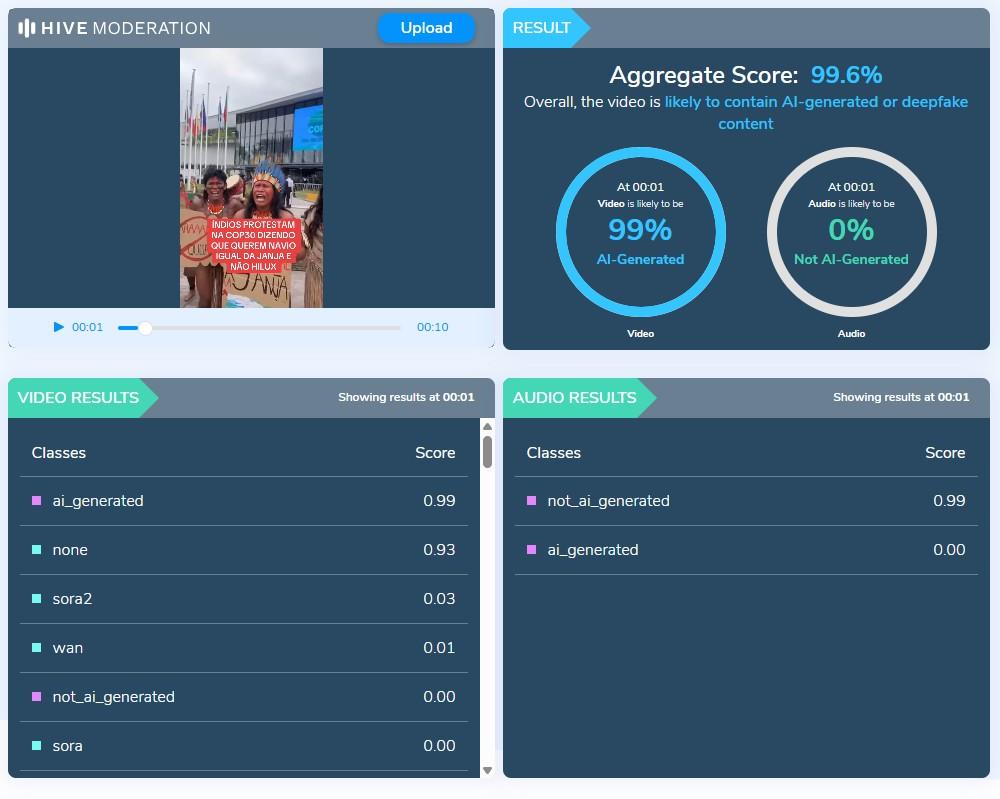
Task: Select the Video 99% AI-Generated circle
Action: [640, 232]
